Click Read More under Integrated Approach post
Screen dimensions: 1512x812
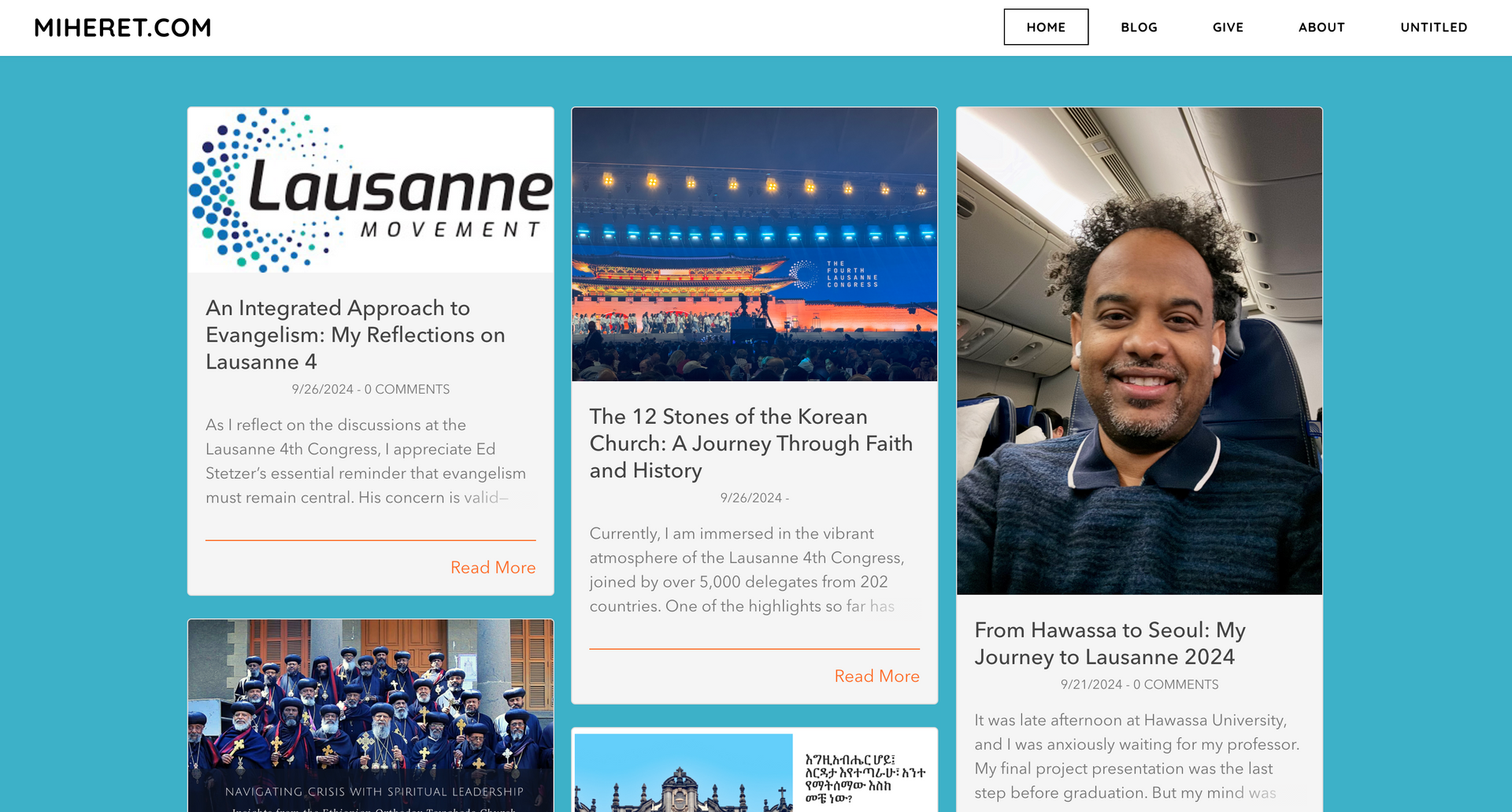point(493,567)
